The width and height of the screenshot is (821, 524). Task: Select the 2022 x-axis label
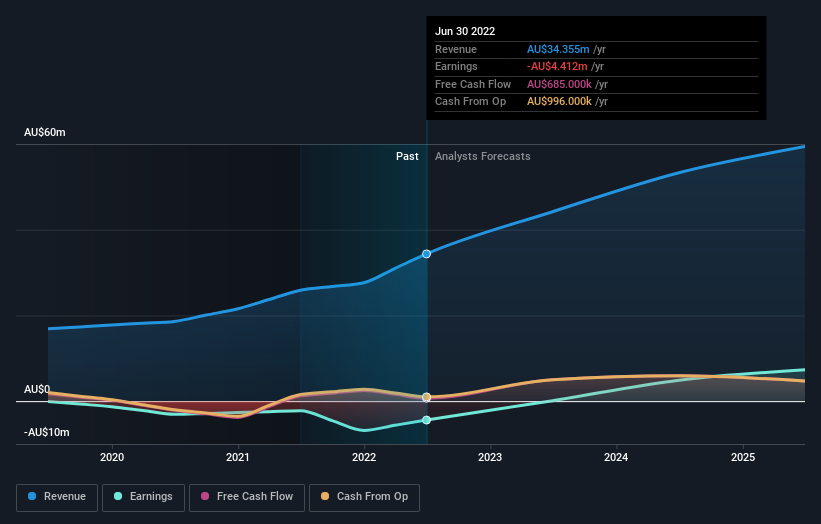point(364,457)
